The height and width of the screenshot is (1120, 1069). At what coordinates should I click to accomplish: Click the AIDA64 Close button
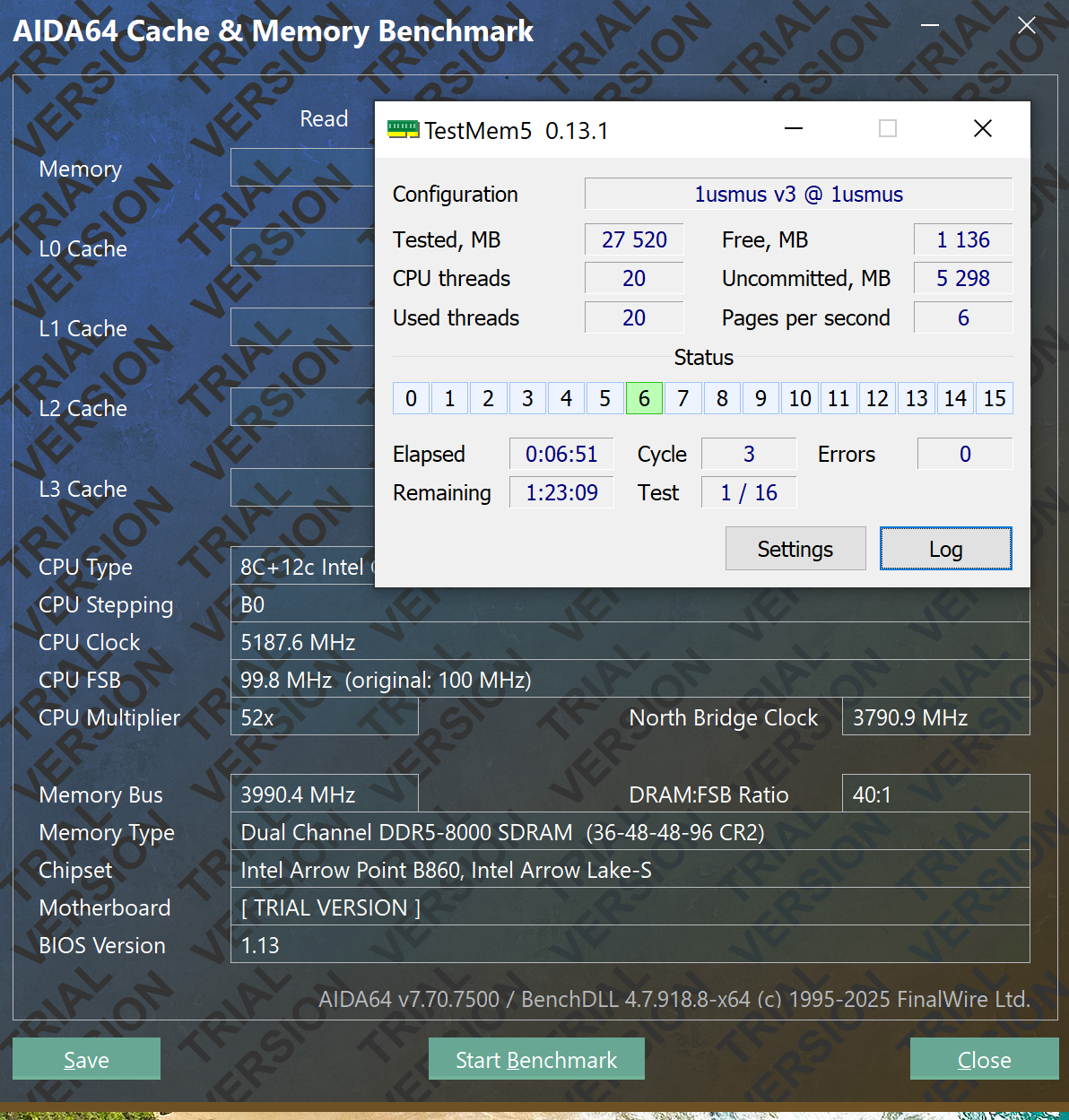pos(984,1059)
